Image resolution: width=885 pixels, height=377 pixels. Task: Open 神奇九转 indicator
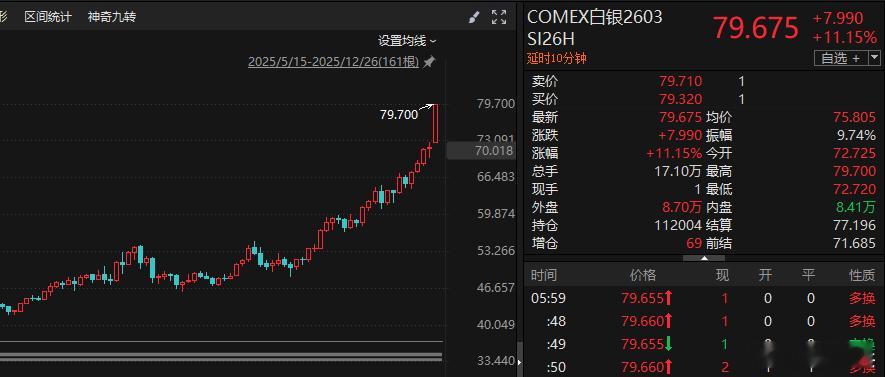[x=112, y=16]
